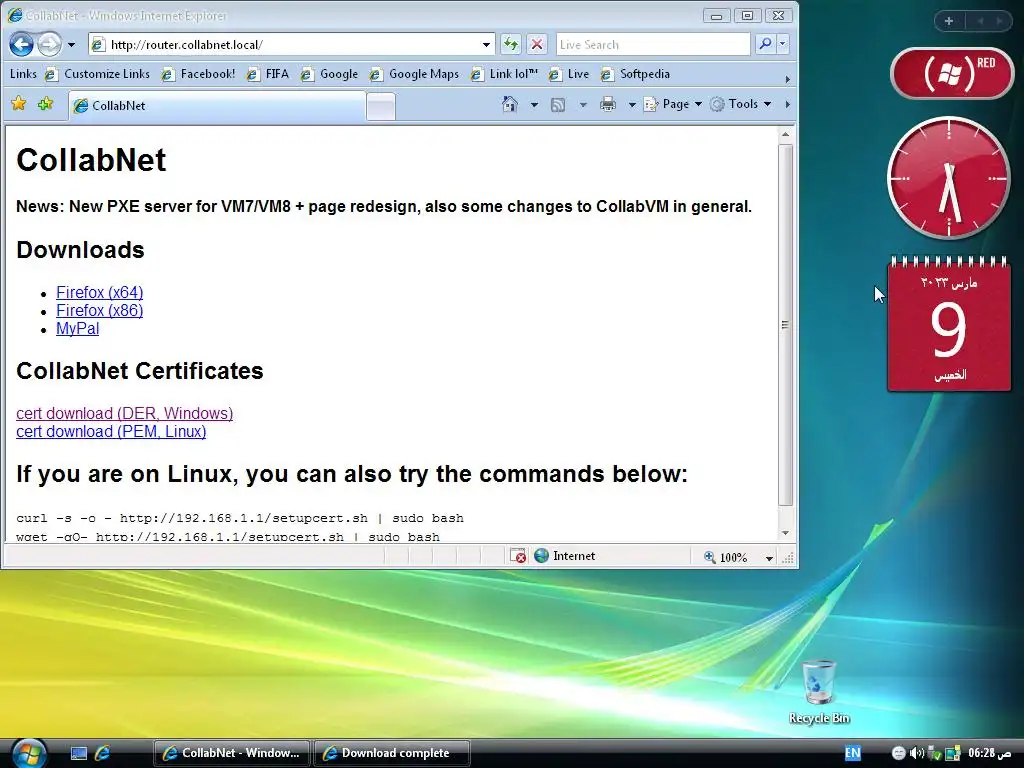
Task: Open the Live favorites bar link
Action: click(x=569, y=74)
